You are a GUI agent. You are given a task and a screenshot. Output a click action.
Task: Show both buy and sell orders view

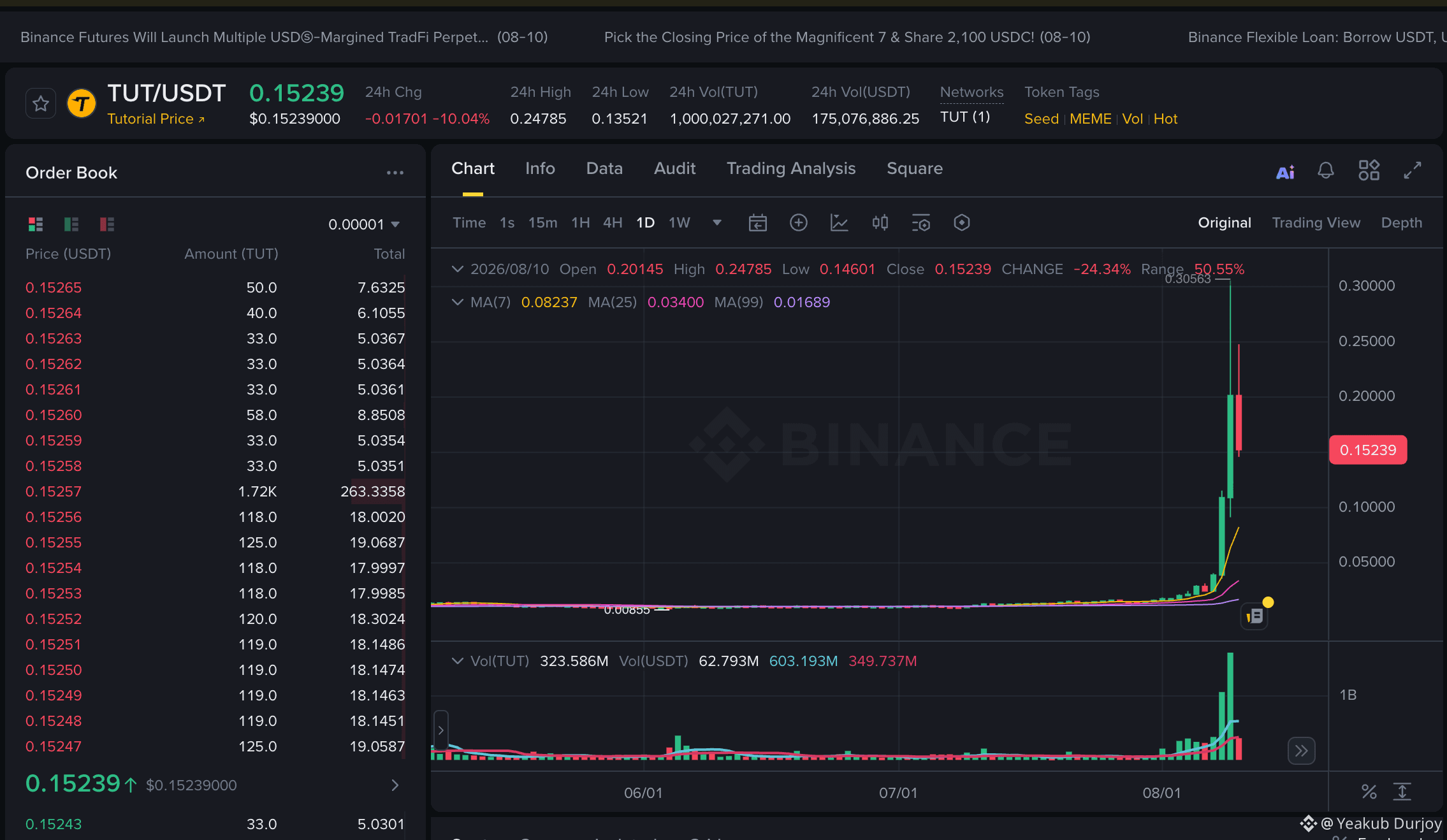(36, 224)
